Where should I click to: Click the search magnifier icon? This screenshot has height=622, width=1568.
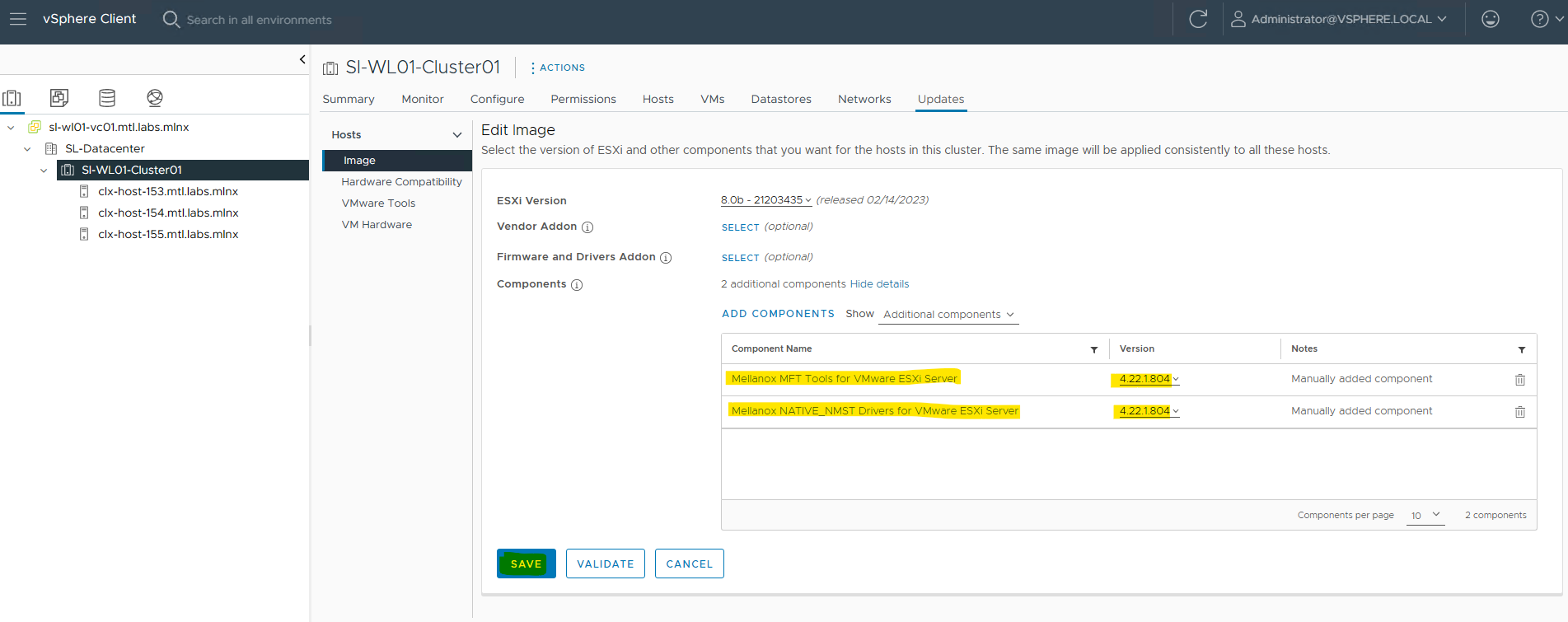coord(171,19)
